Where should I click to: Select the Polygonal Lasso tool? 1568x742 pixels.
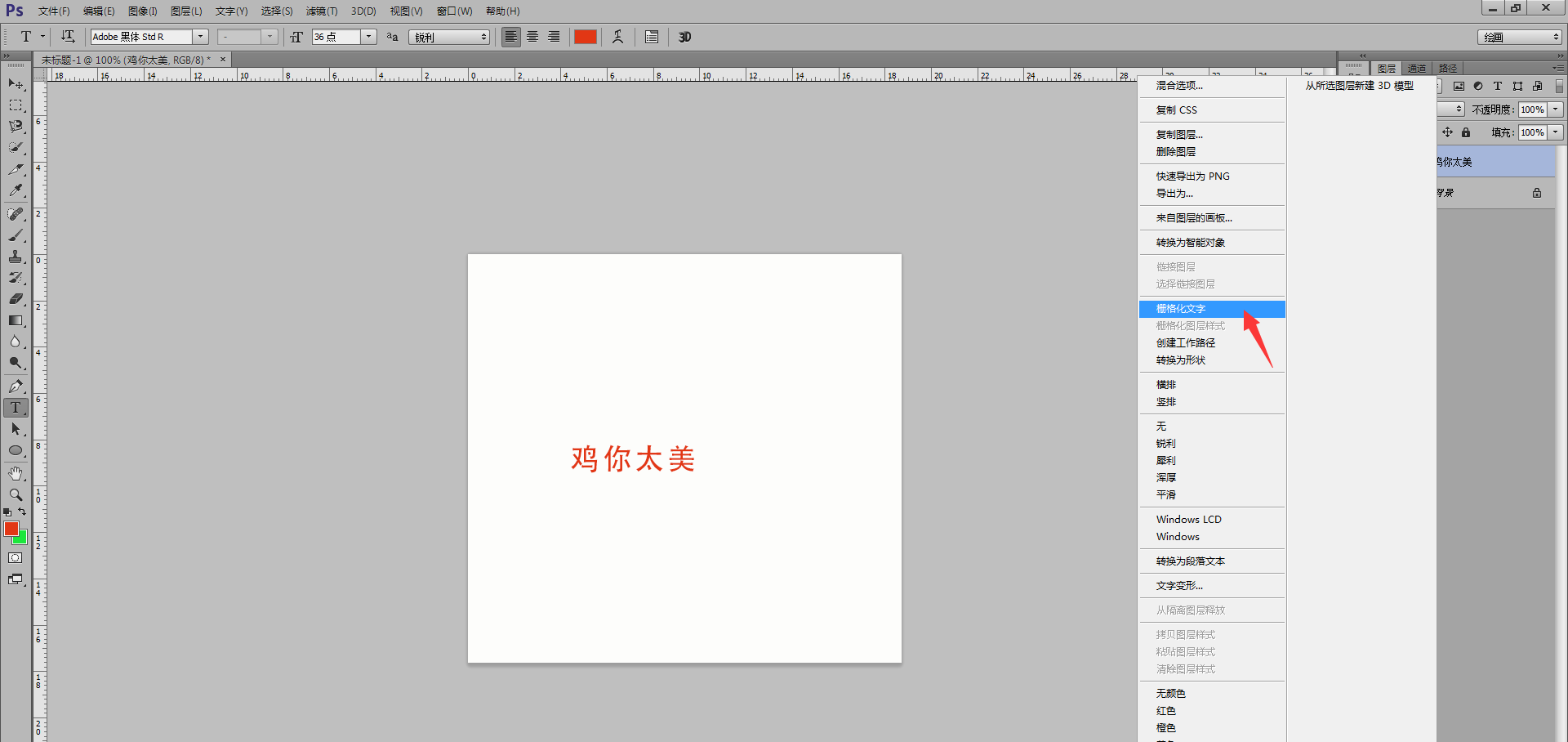click(16, 127)
